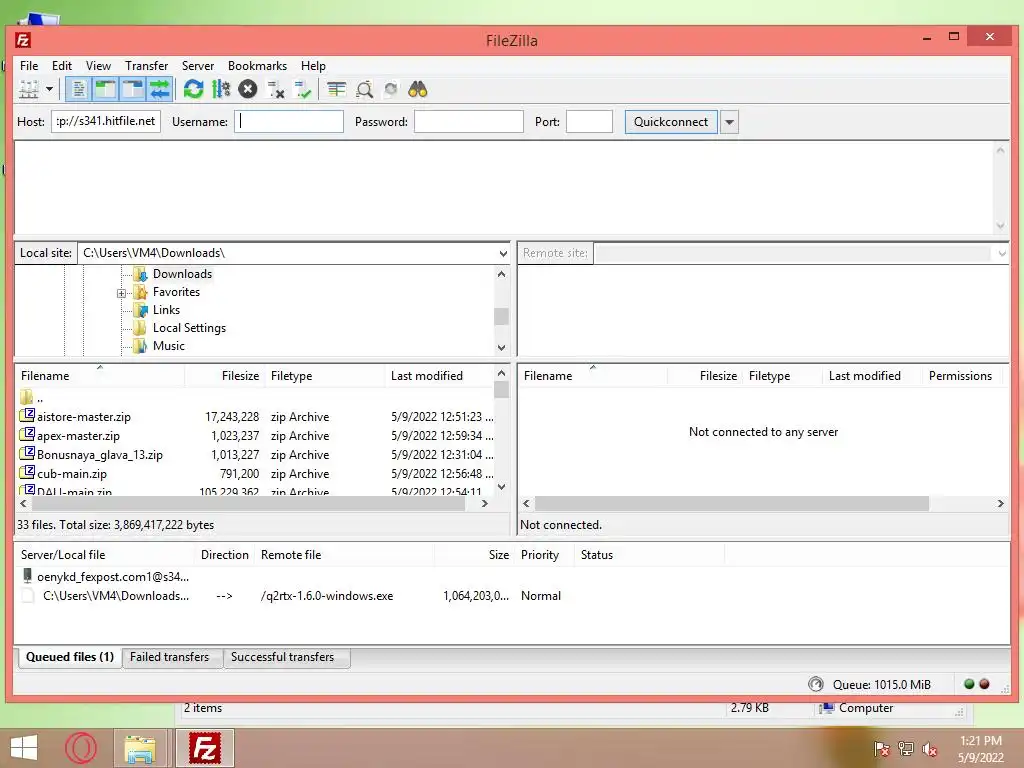Open the Site Manager dropdown arrow

(49, 89)
